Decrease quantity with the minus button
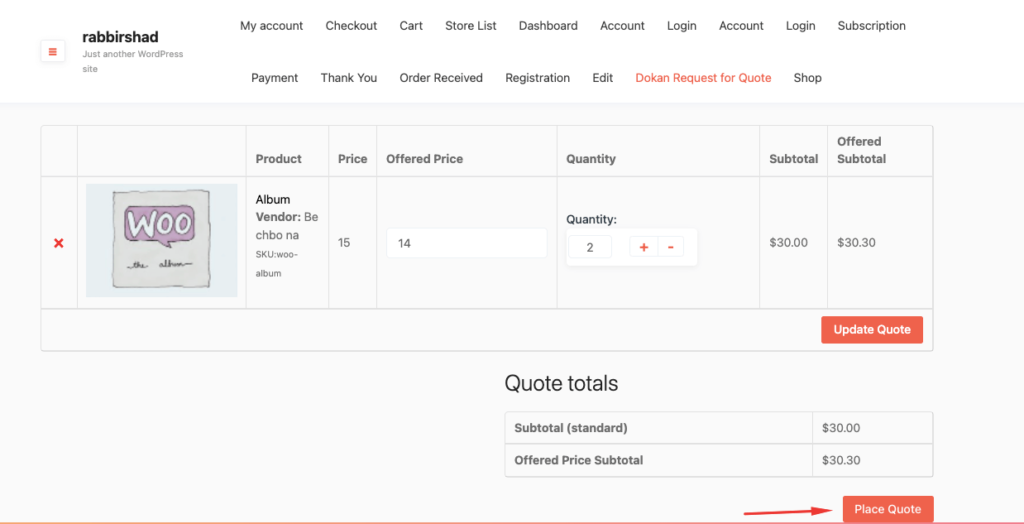1024x524 pixels. (670, 247)
